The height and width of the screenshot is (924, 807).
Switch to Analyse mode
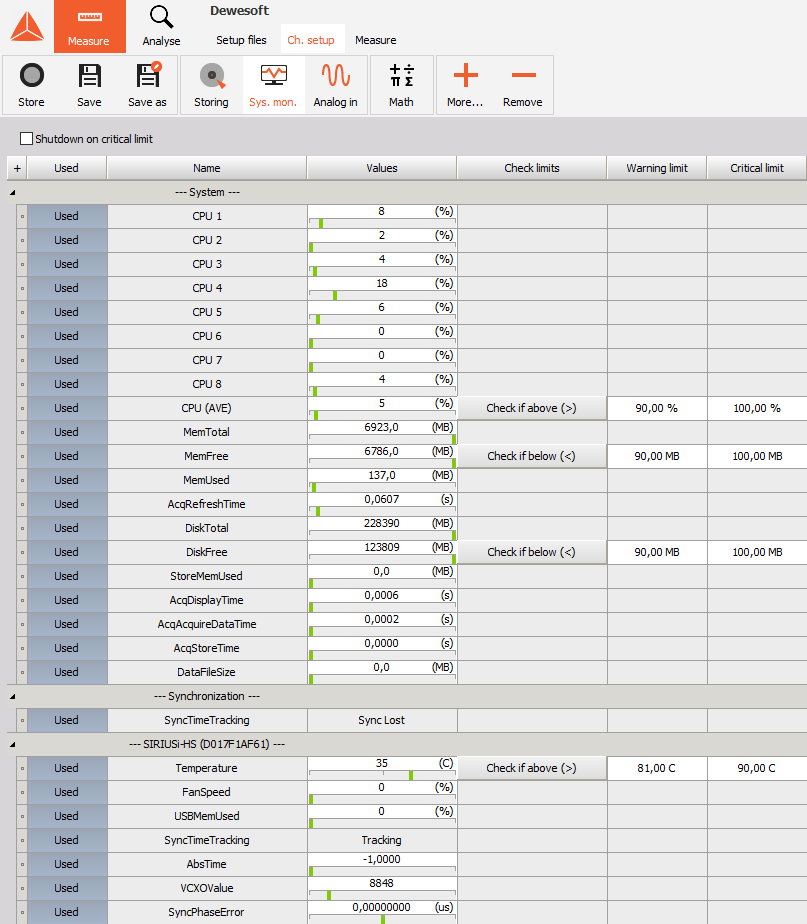tap(161, 27)
